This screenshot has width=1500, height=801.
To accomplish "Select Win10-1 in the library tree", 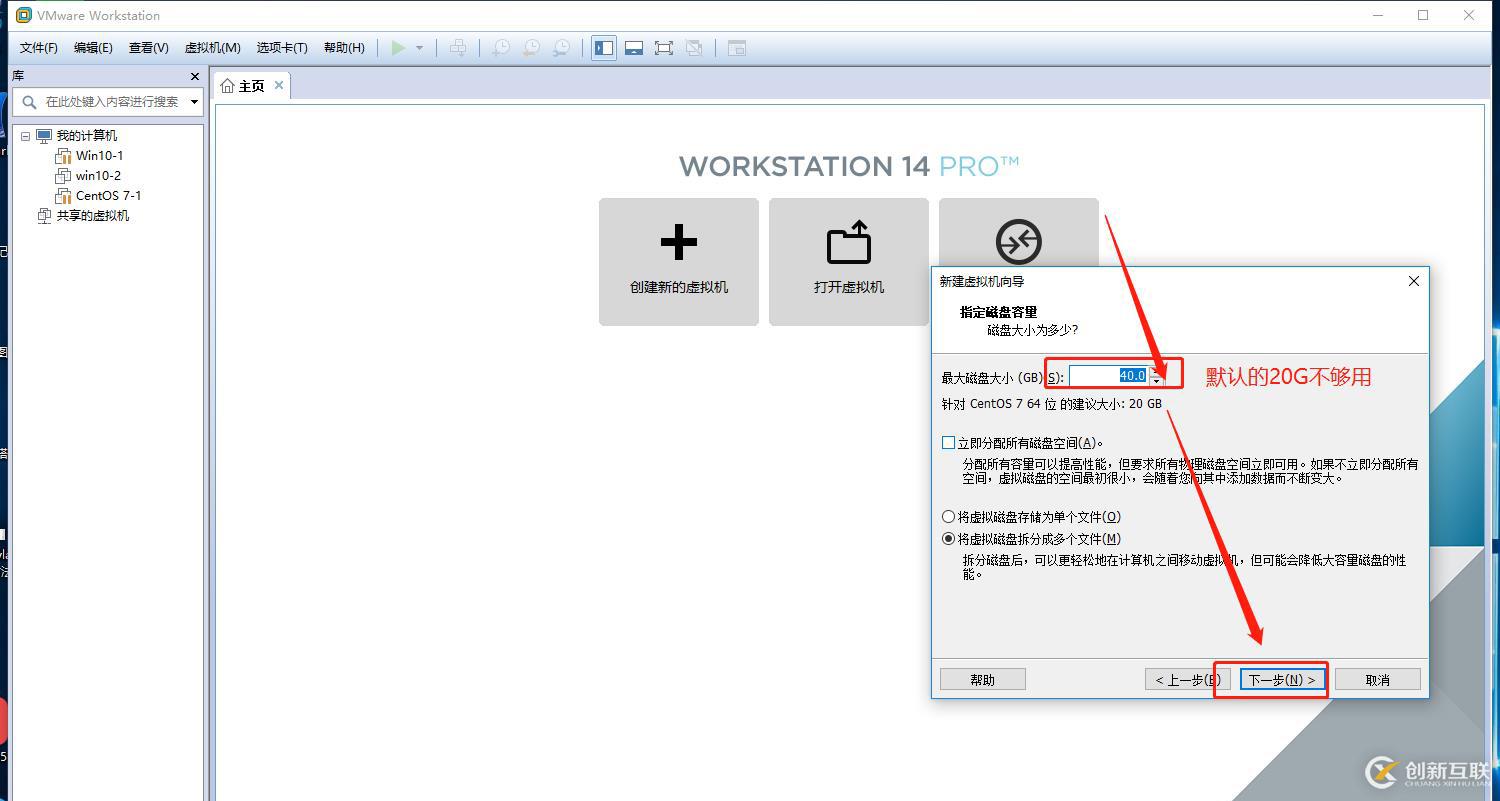I will point(100,156).
